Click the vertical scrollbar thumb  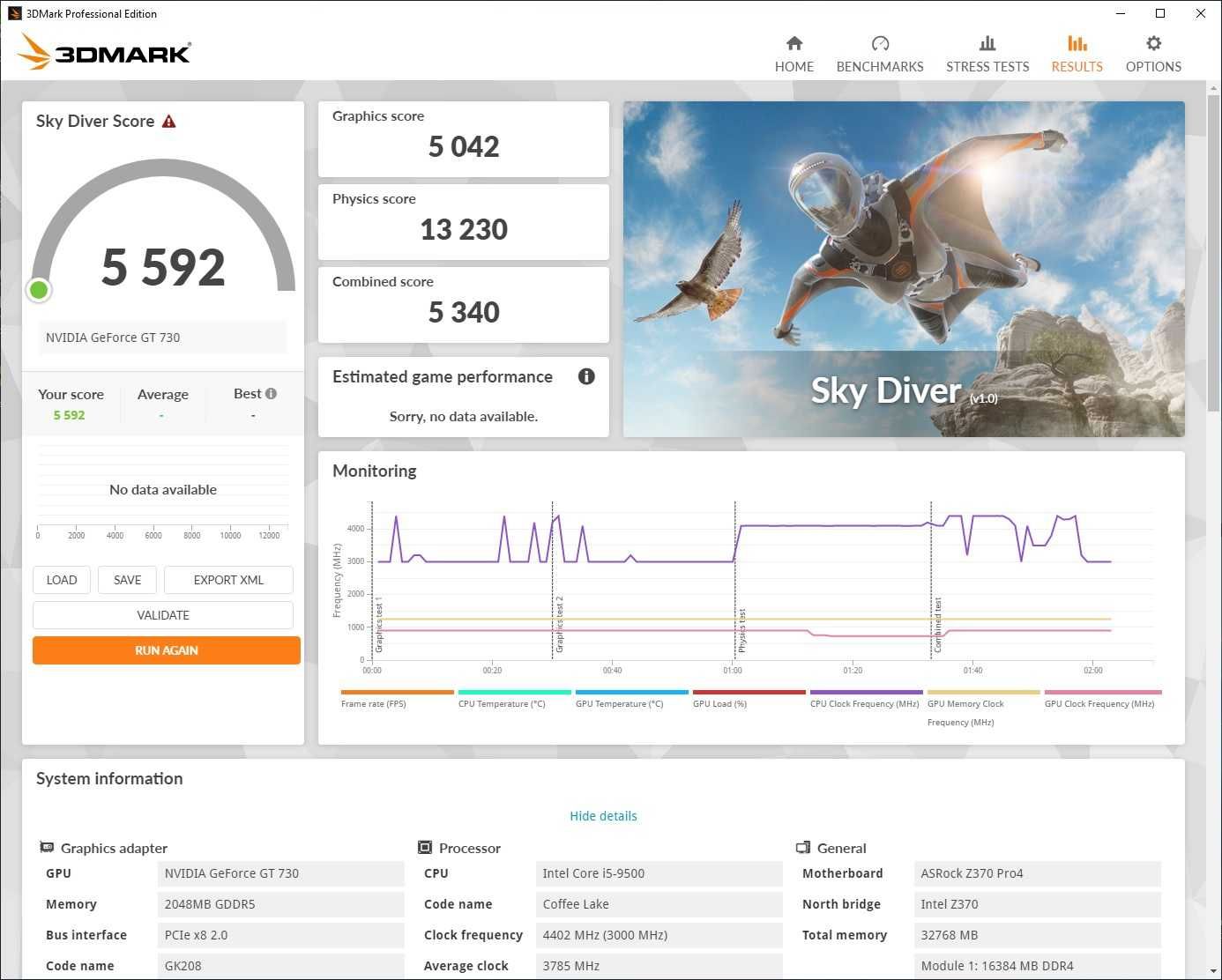coord(1213,251)
